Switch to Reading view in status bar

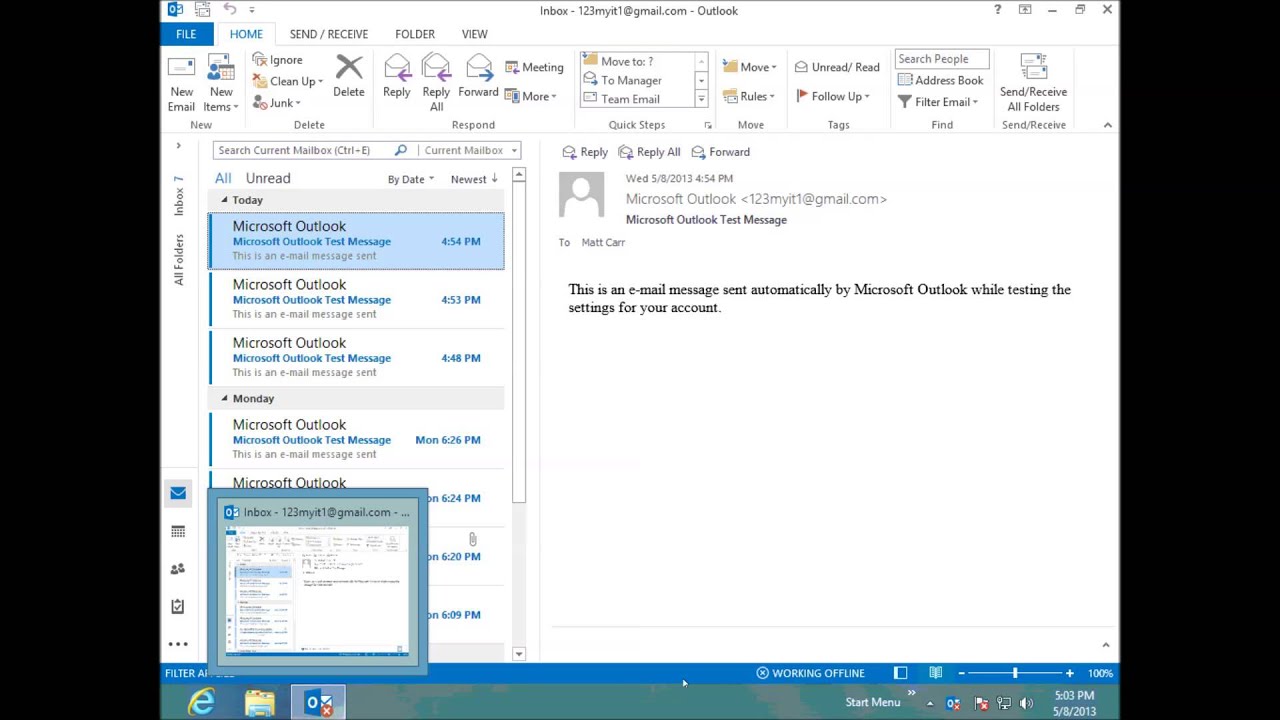pyautogui.click(x=935, y=673)
